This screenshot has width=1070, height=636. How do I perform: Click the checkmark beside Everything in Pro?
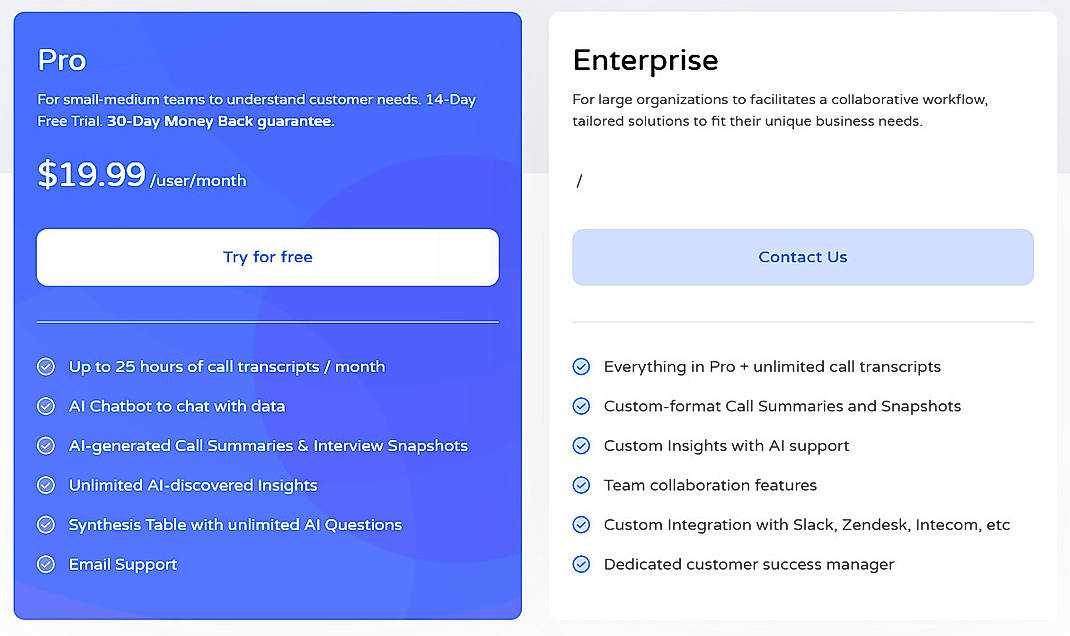pyautogui.click(x=582, y=367)
